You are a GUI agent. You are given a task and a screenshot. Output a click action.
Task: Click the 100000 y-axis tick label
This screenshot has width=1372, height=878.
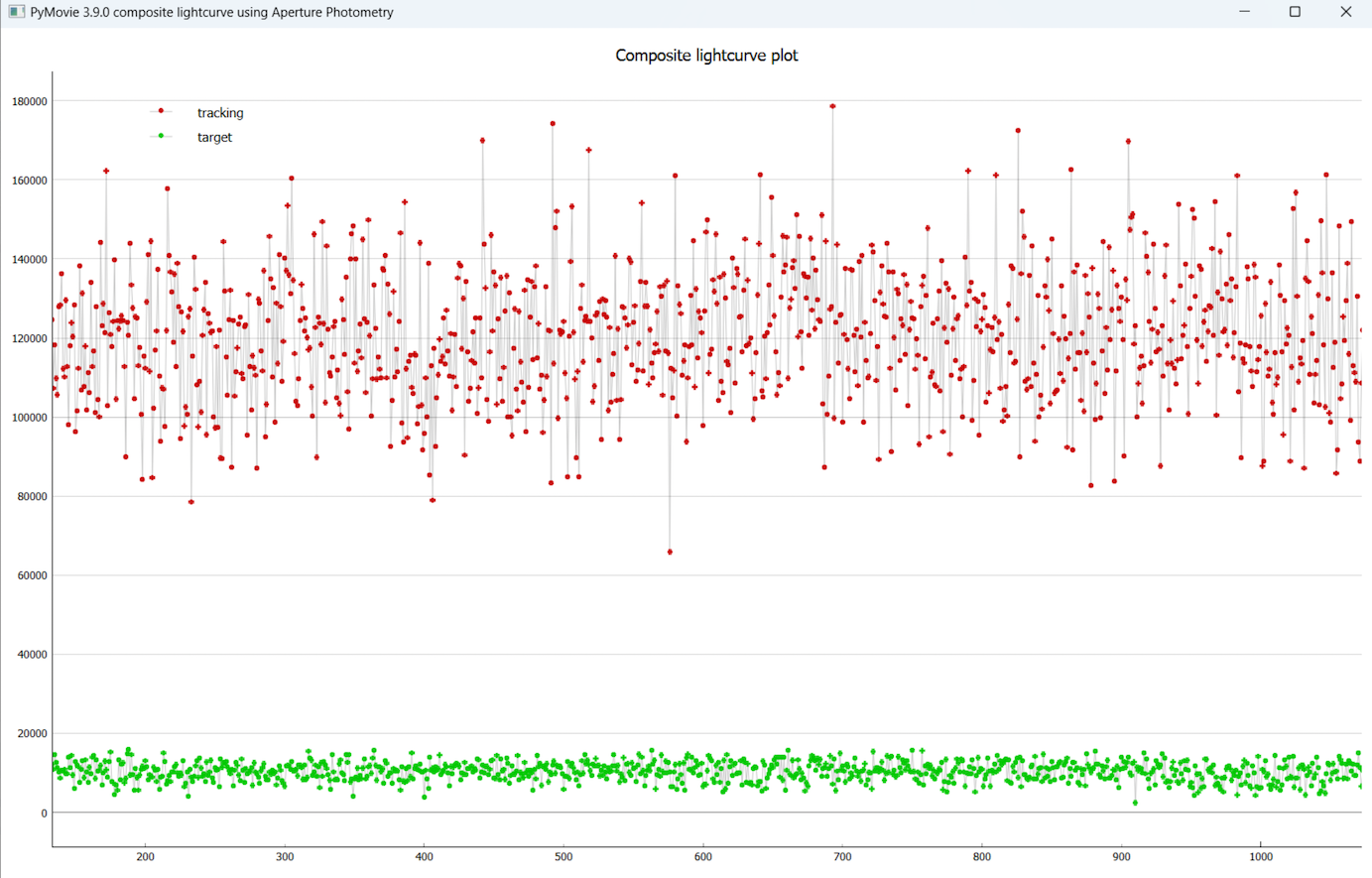[x=29, y=418]
